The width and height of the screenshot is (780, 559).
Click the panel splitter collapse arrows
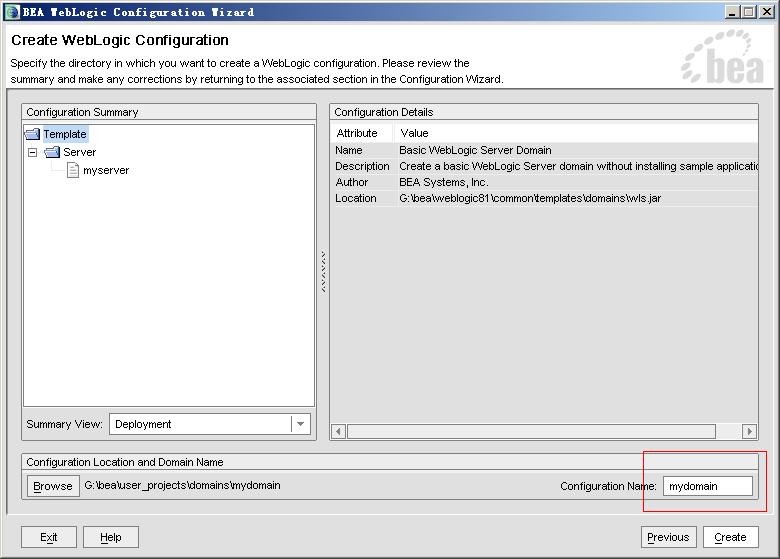(323, 271)
